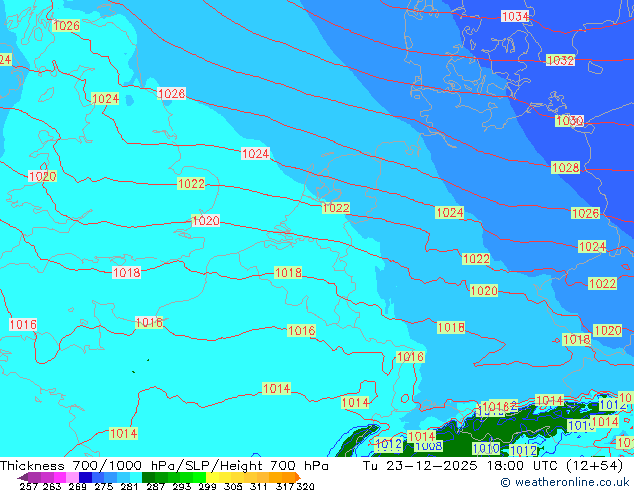Click the 317 legend value
The height and width of the screenshot is (490, 634).
coord(285,486)
